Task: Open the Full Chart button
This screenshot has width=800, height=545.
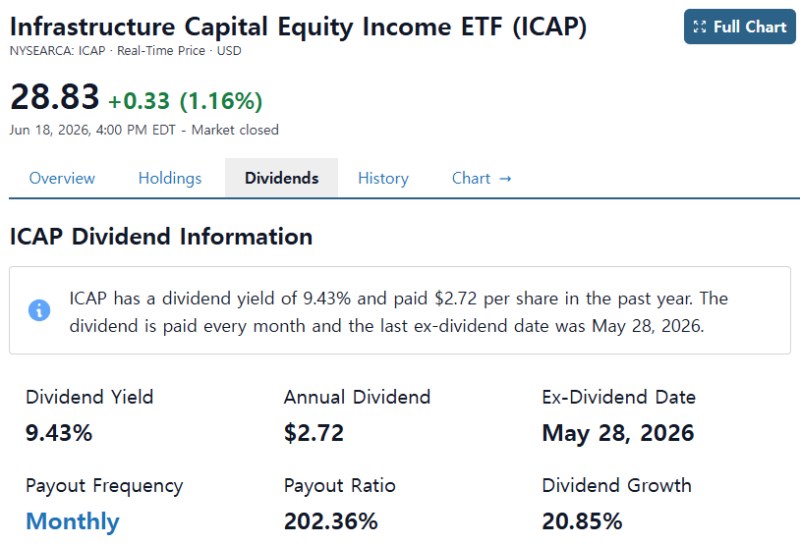Action: pyautogui.click(x=739, y=27)
